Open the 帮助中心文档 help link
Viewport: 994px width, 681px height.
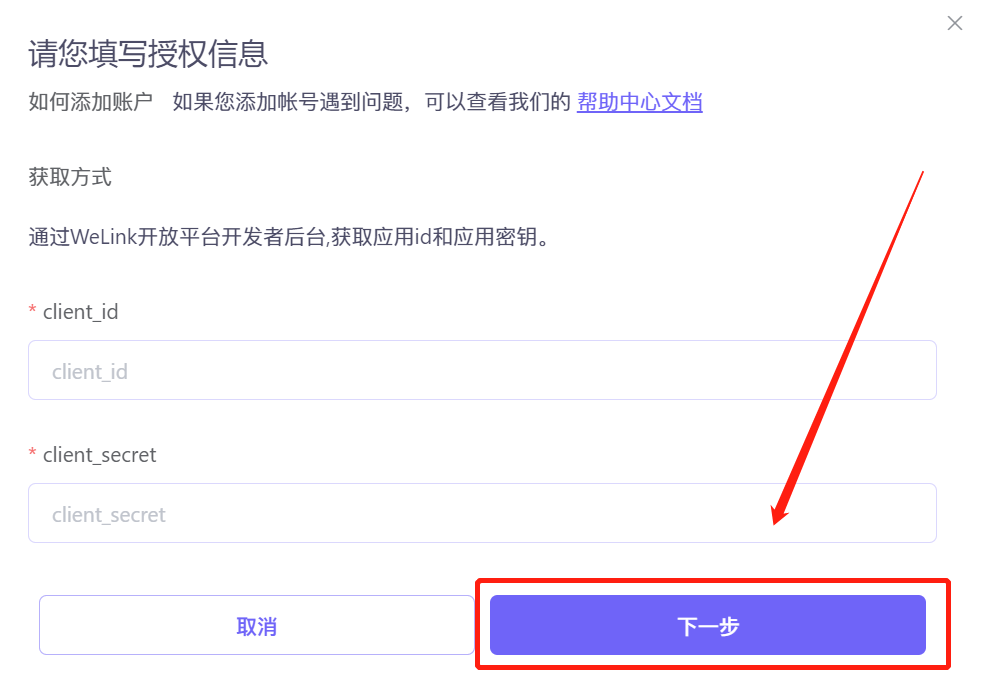coord(639,102)
